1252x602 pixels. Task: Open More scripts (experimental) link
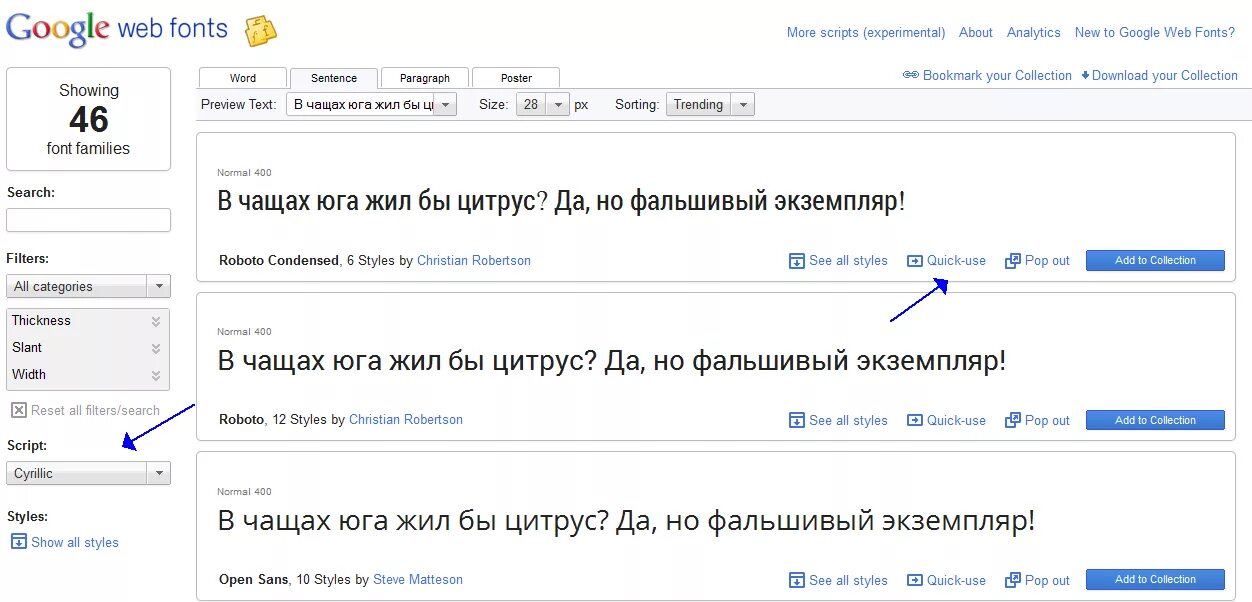[866, 33]
